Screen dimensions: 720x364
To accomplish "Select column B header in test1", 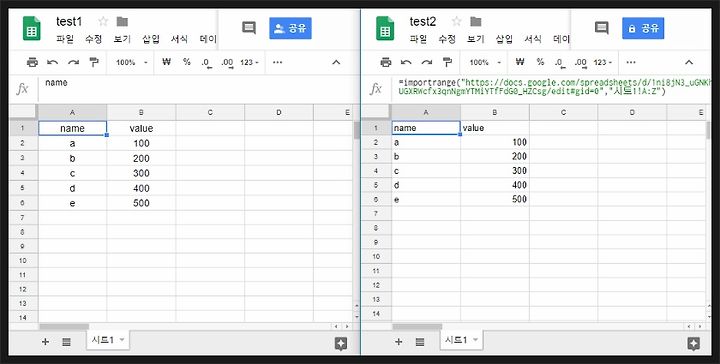I will click(x=141, y=112).
